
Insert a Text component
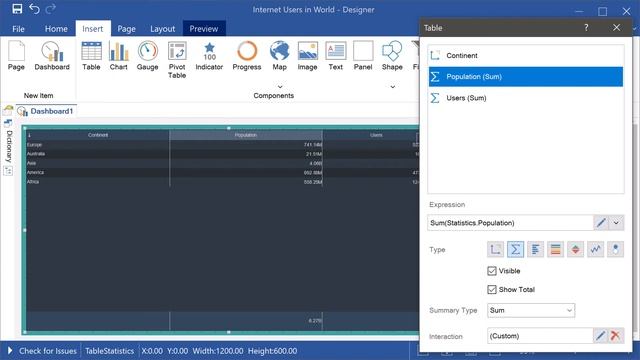pyautogui.click(x=336, y=56)
